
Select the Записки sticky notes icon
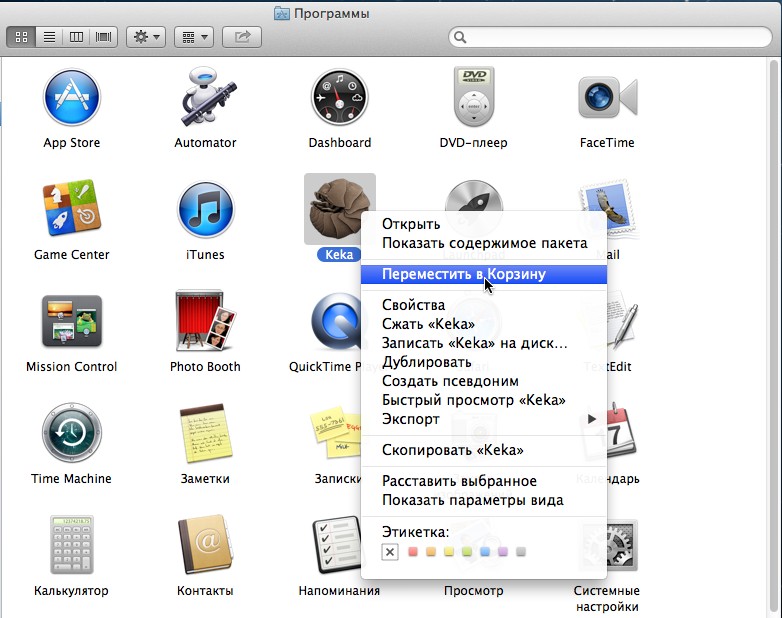click(x=335, y=433)
